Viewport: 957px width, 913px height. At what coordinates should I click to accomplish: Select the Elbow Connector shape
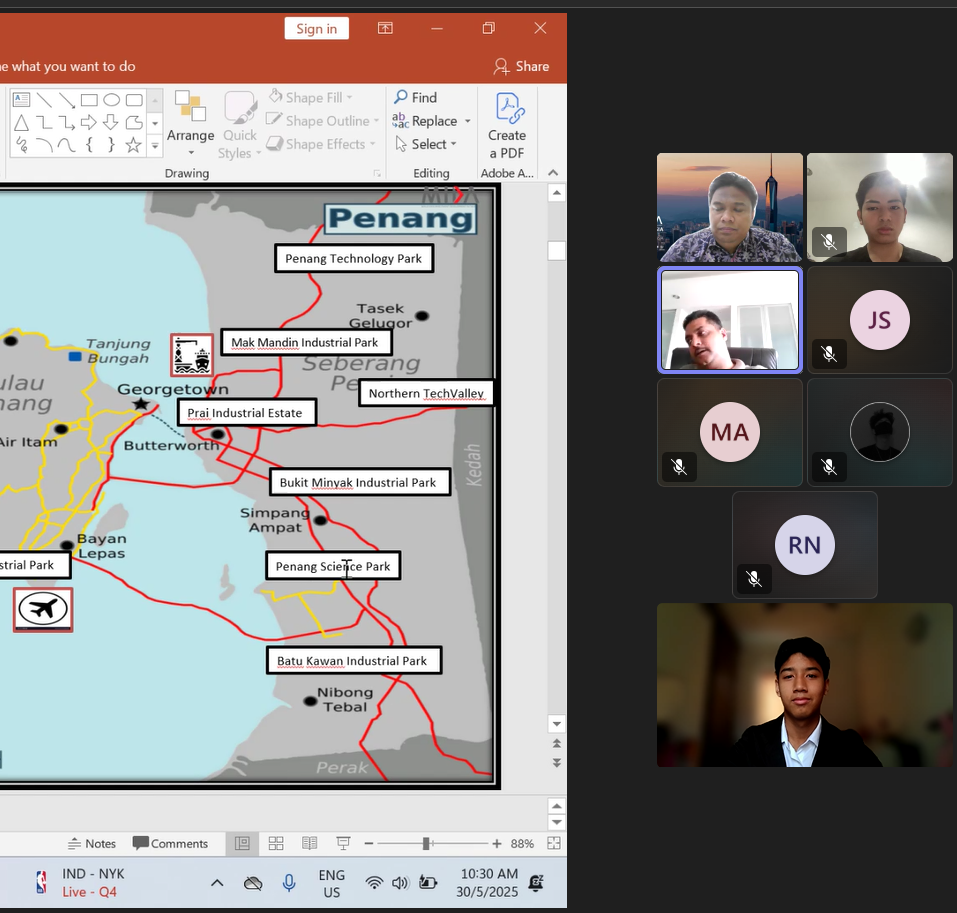tap(44, 123)
